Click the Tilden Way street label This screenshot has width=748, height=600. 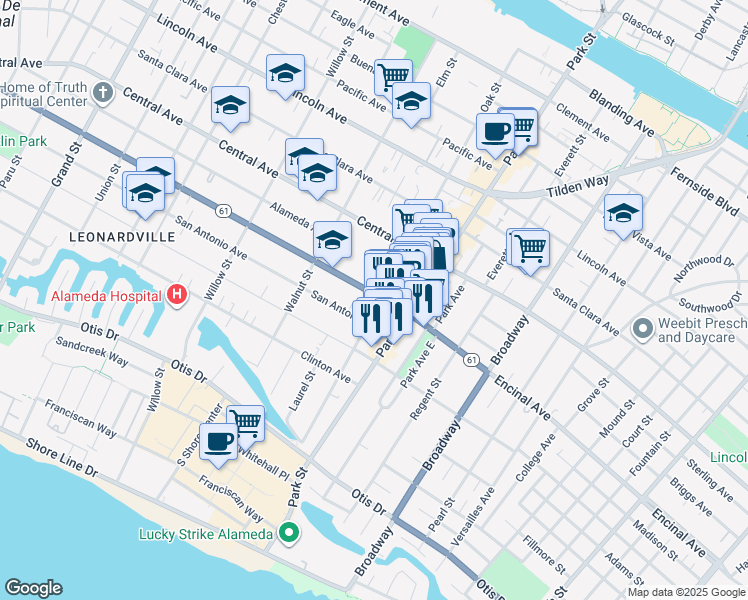pyautogui.click(x=577, y=186)
